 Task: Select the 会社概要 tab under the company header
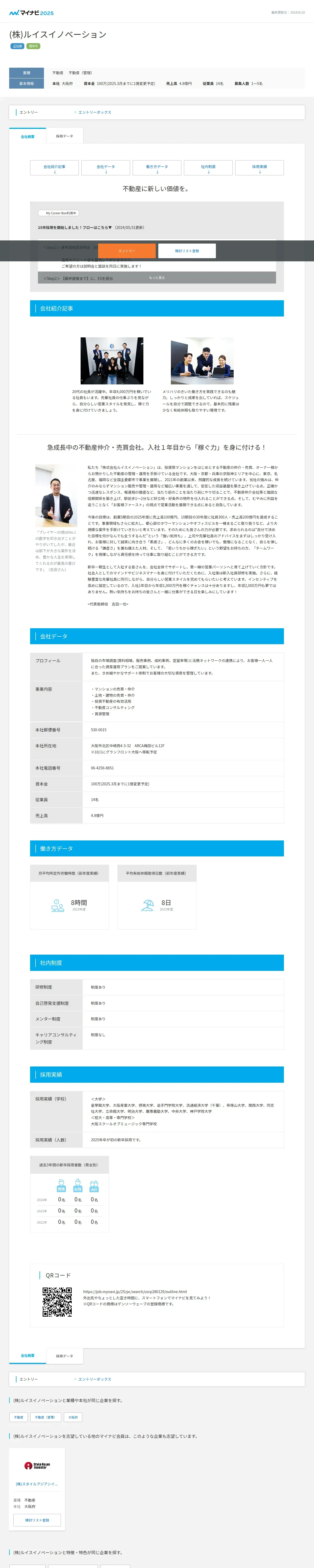point(27,136)
